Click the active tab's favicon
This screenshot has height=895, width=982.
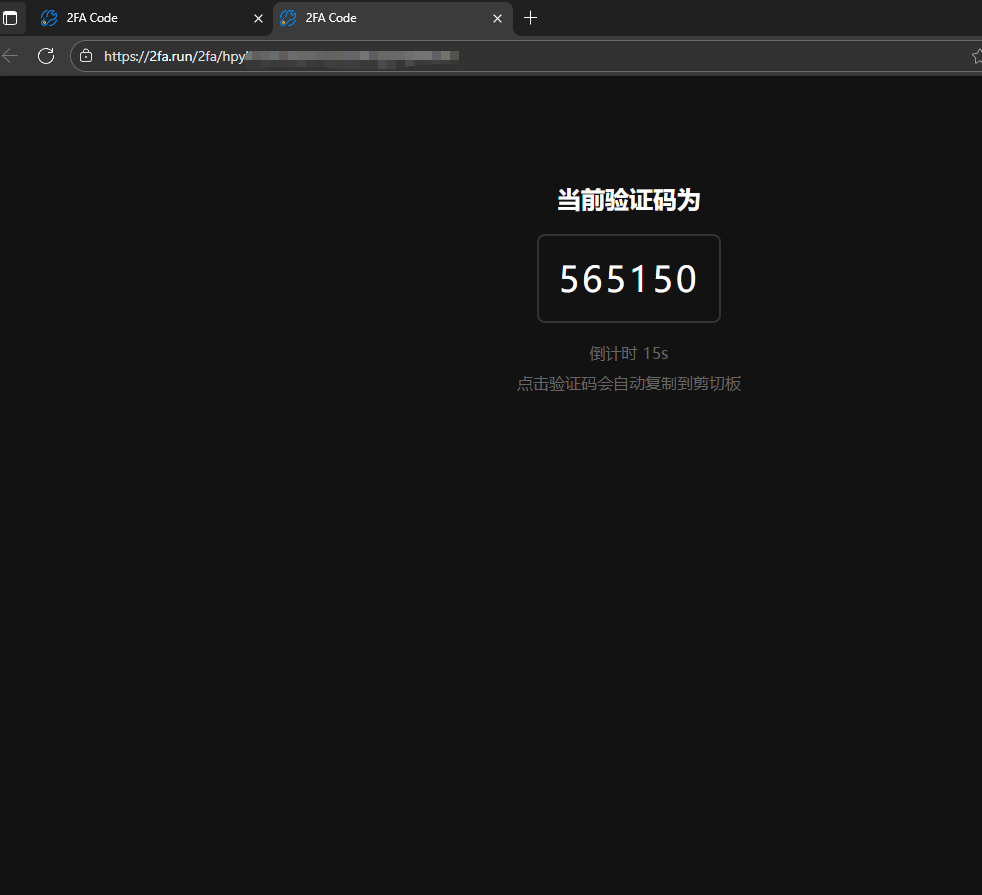(x=288, y=18)
